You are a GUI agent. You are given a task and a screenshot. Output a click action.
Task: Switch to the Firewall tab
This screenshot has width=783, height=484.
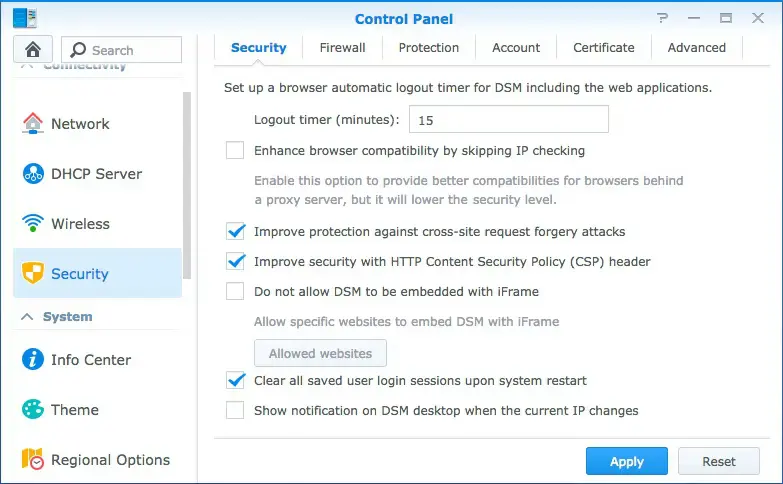click(342, 47)
